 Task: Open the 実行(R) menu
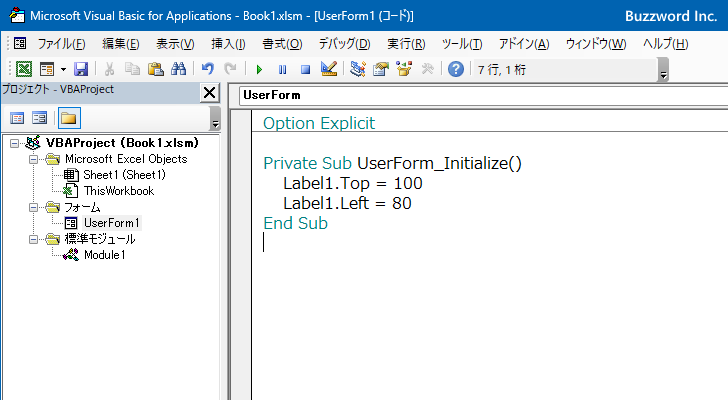(x=406, y=44)
